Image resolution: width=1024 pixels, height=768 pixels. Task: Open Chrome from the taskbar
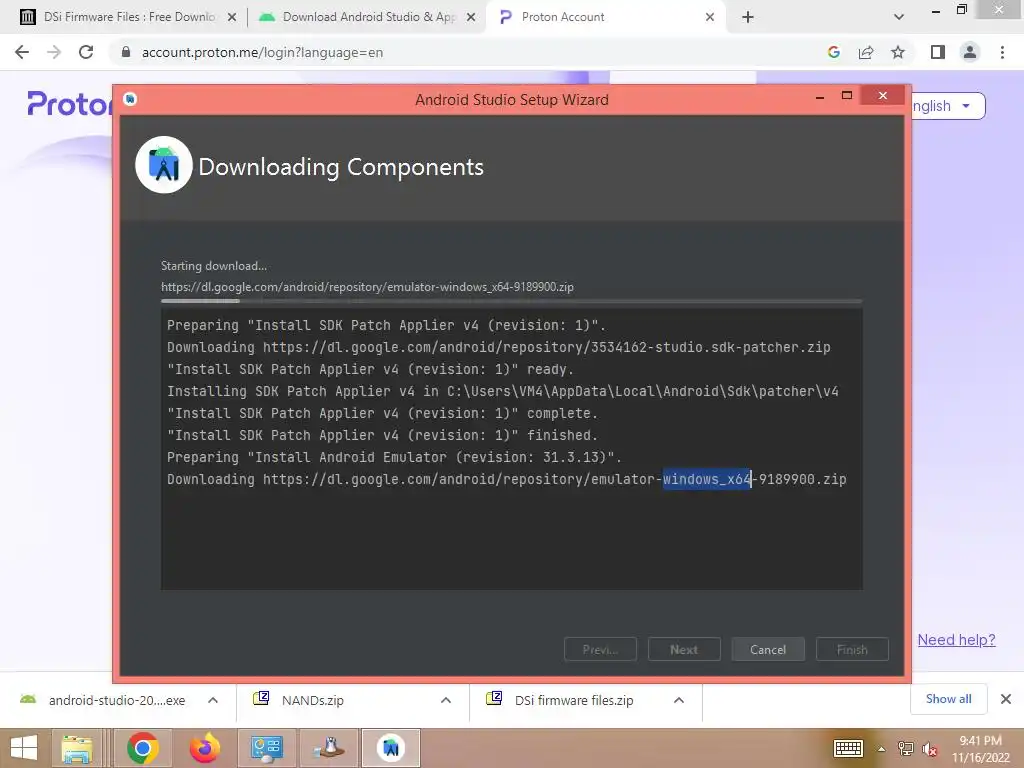(x=143, y=748)
